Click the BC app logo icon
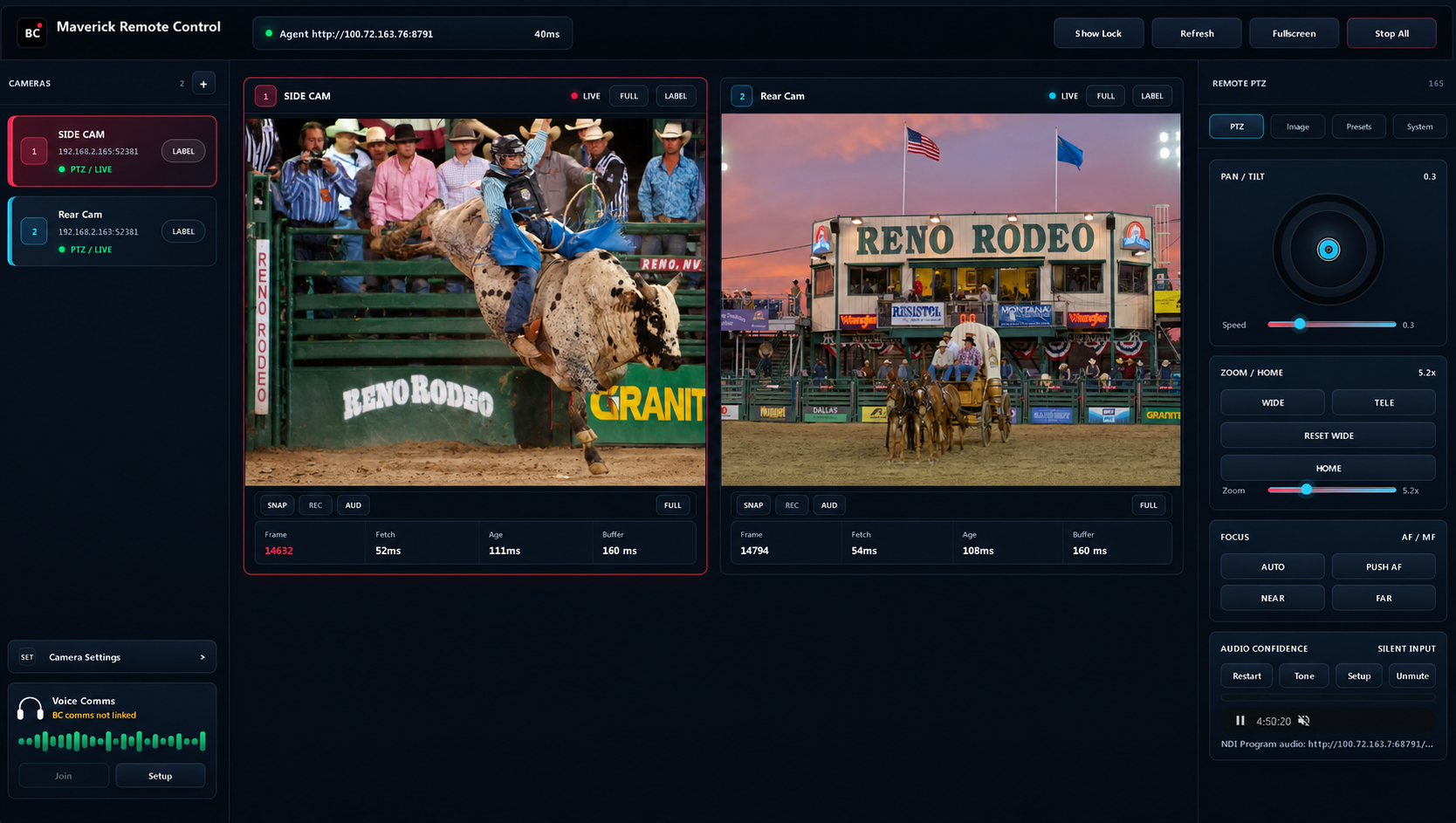 (x=32, y=32)
